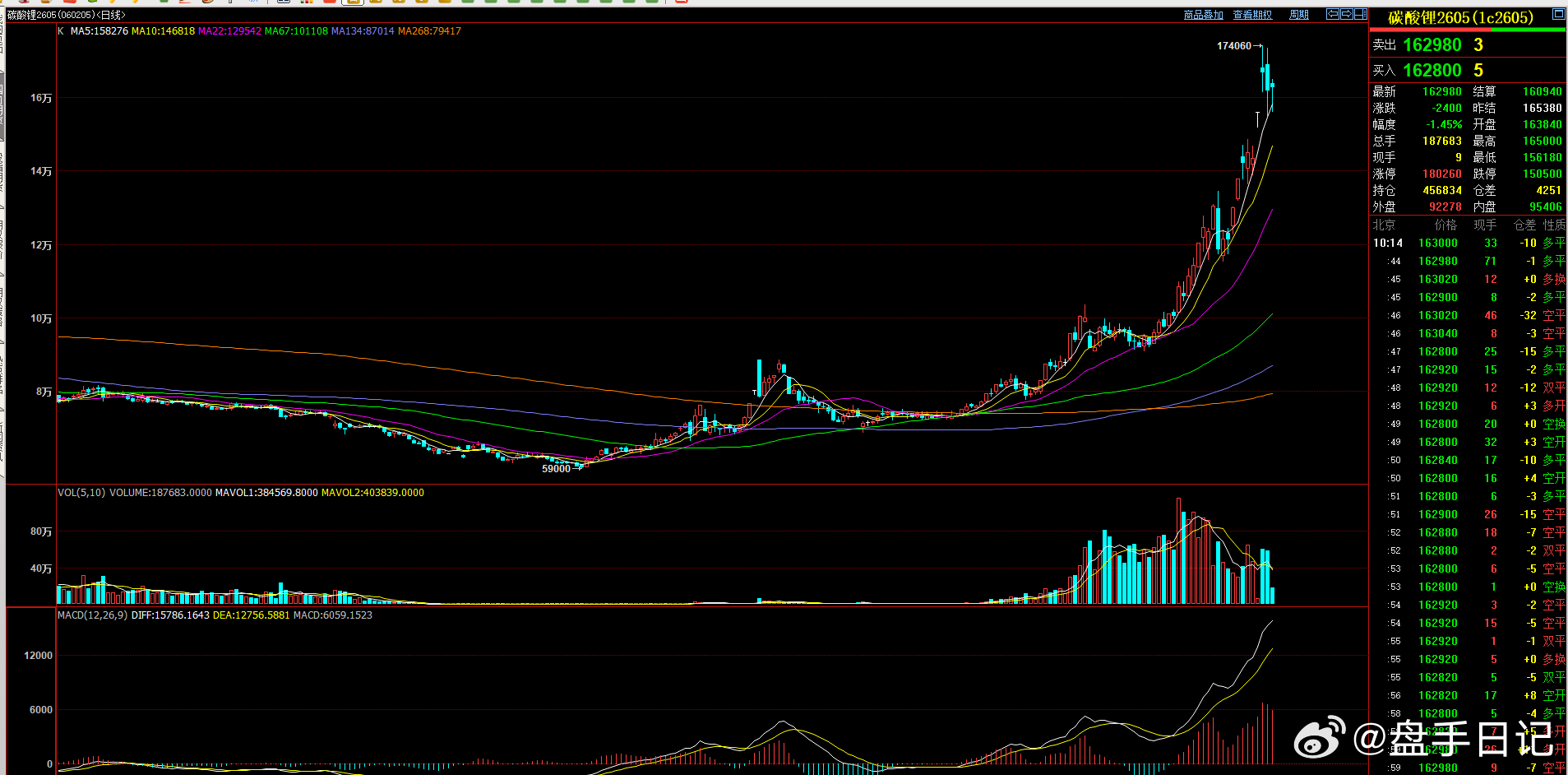Click the MAVOL2:403839.0000 value

click(x=372, y=493)
